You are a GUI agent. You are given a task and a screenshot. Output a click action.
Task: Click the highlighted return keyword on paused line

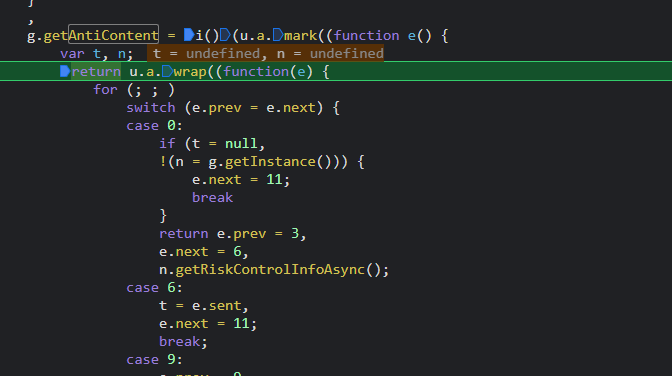coord(96,71)
